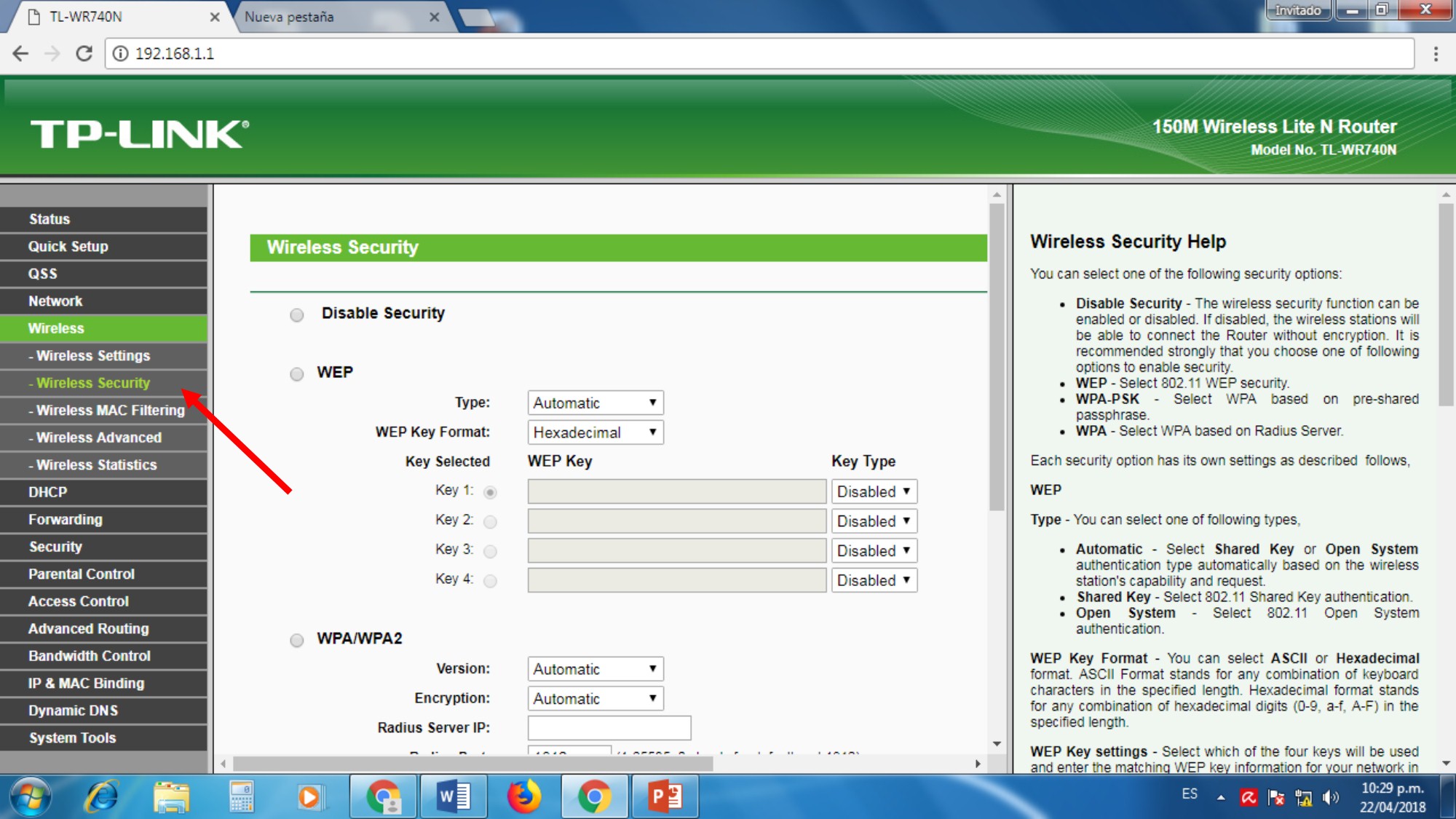Click the browser back arrow

20,53
